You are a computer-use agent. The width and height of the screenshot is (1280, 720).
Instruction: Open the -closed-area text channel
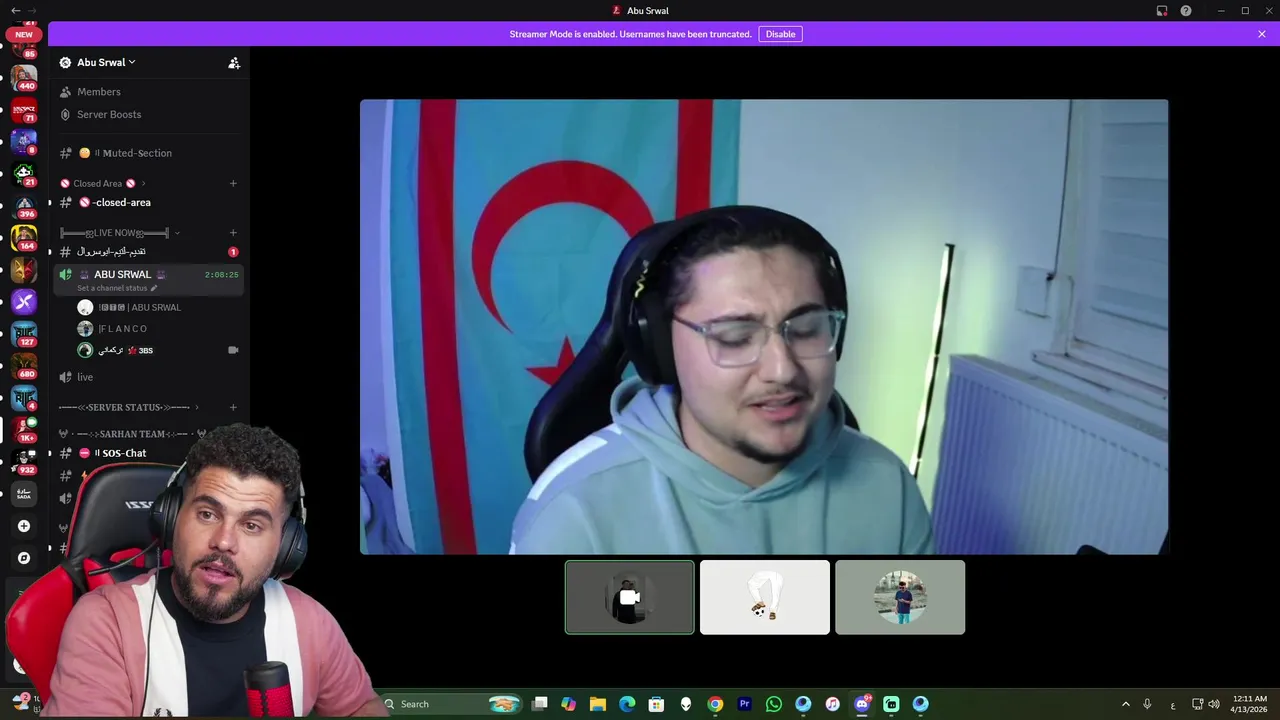coord(148,202)
